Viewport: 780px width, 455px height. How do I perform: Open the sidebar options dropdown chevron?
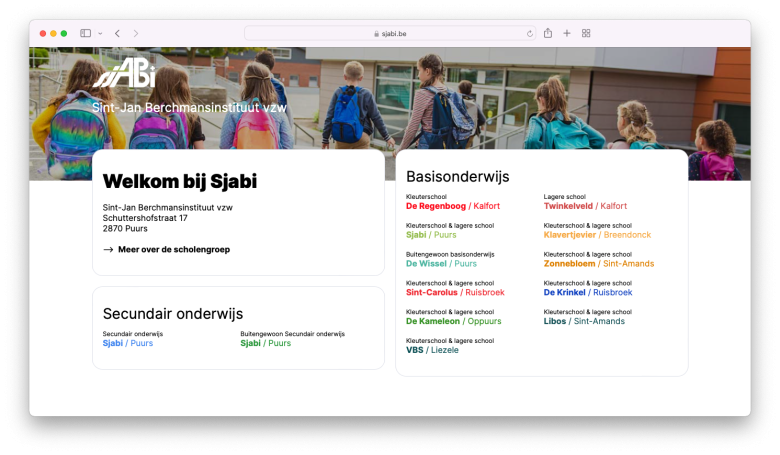100,34
